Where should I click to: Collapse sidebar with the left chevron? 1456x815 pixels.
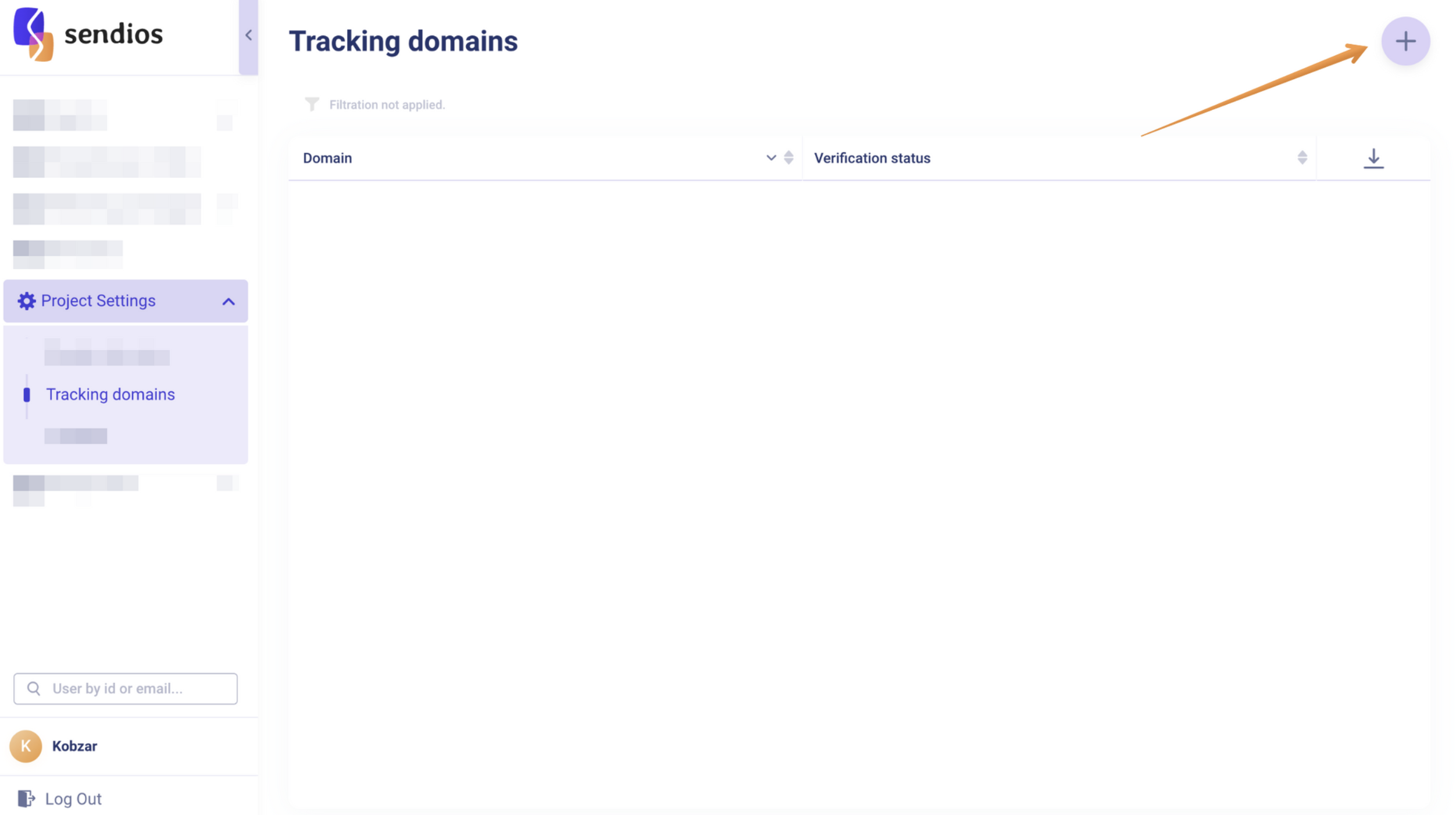tap(248, 35)
